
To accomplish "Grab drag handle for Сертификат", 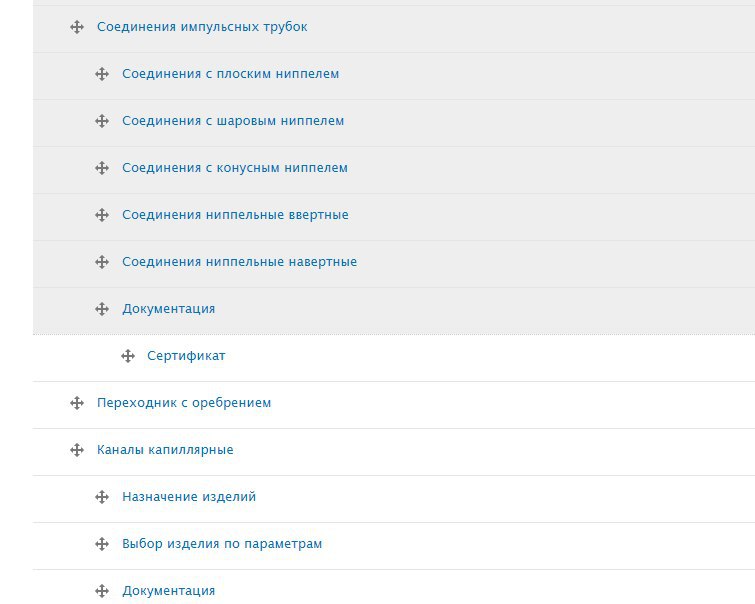I will click(x=128, y=356).
